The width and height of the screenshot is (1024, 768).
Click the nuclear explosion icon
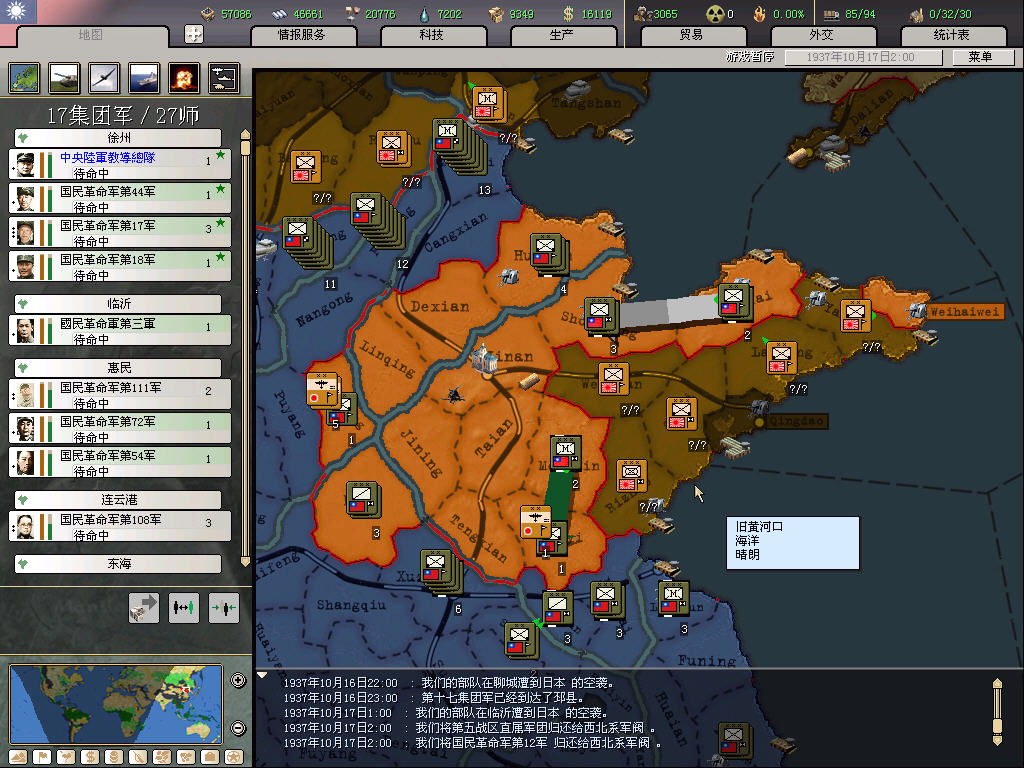[184, 78]
